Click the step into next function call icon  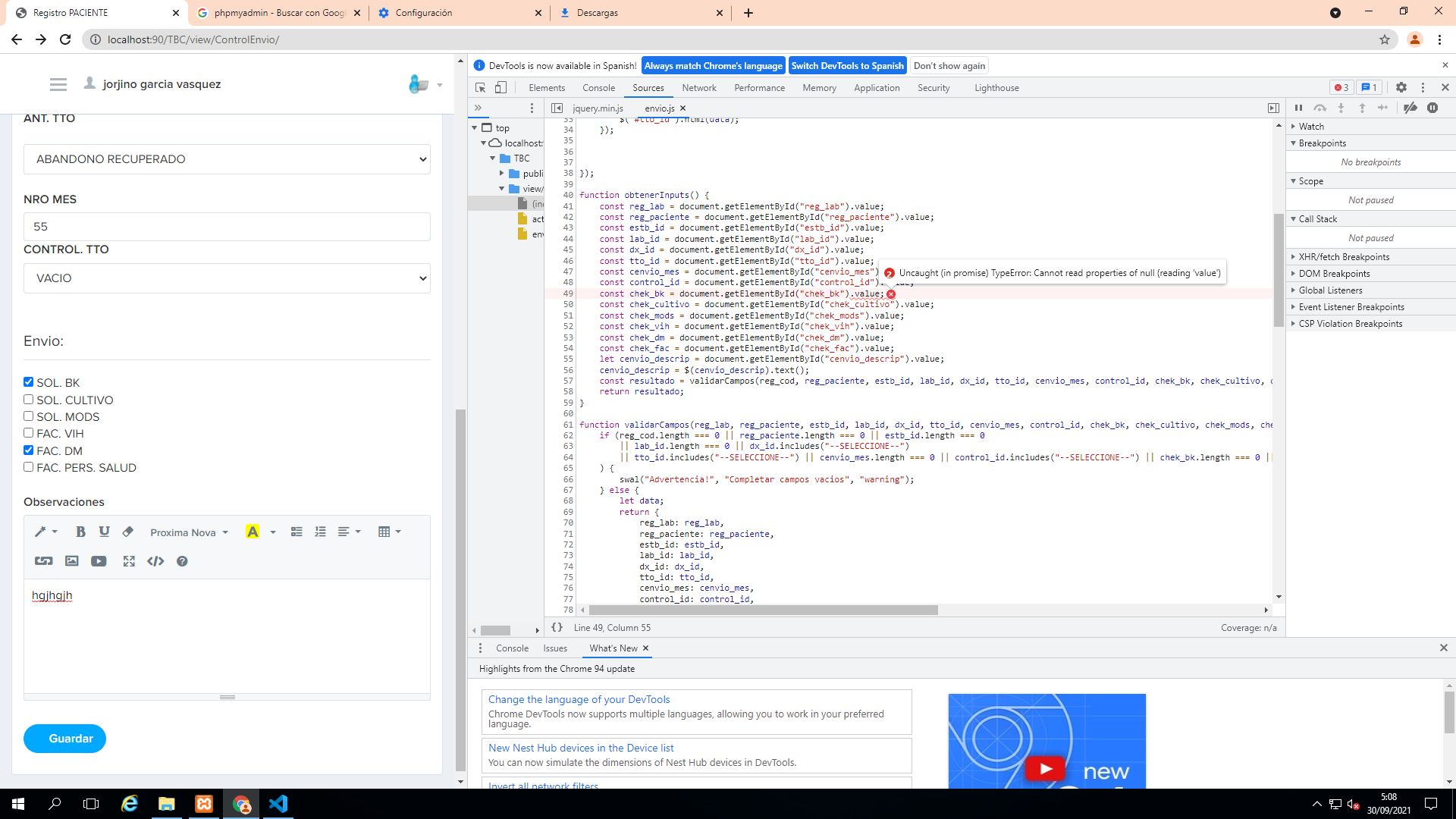(x=1345, y=108)
